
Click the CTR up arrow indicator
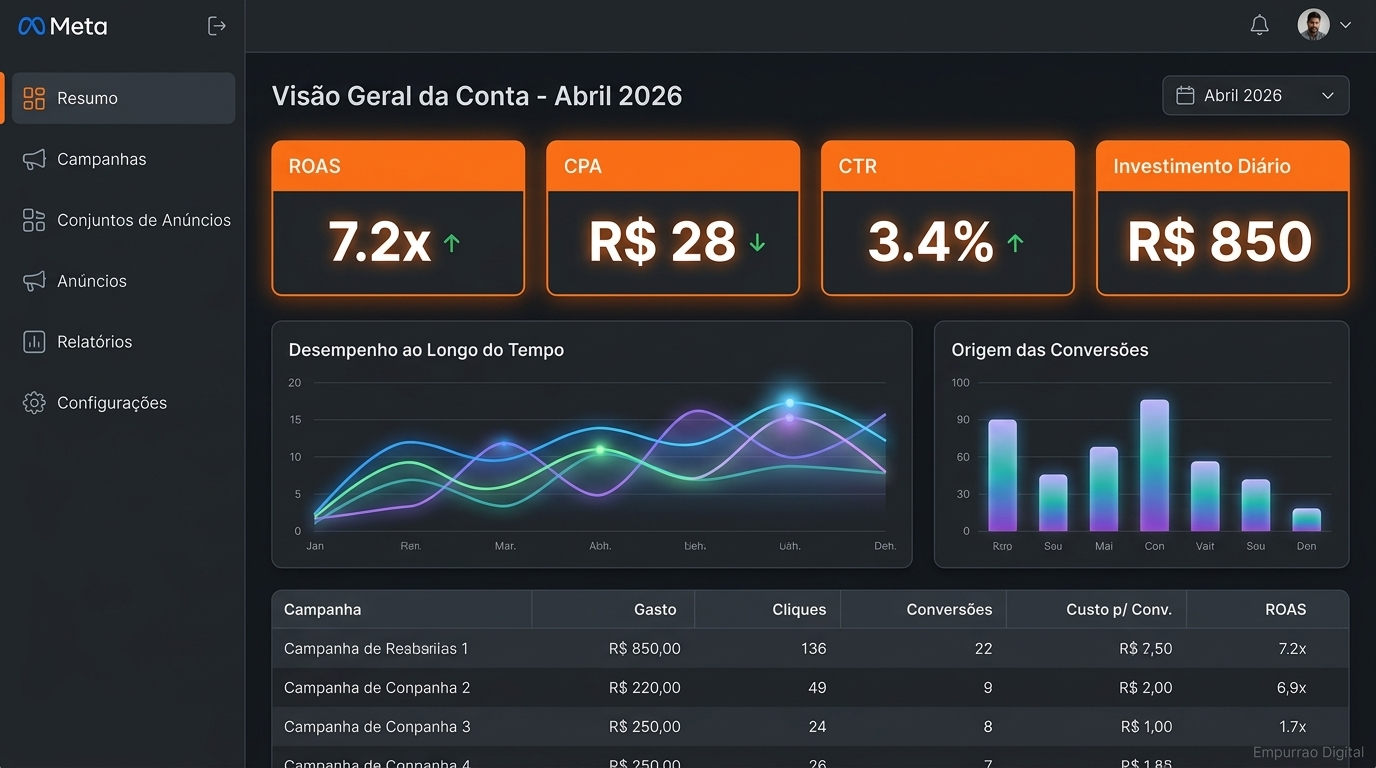click(x=1015, y=242)
